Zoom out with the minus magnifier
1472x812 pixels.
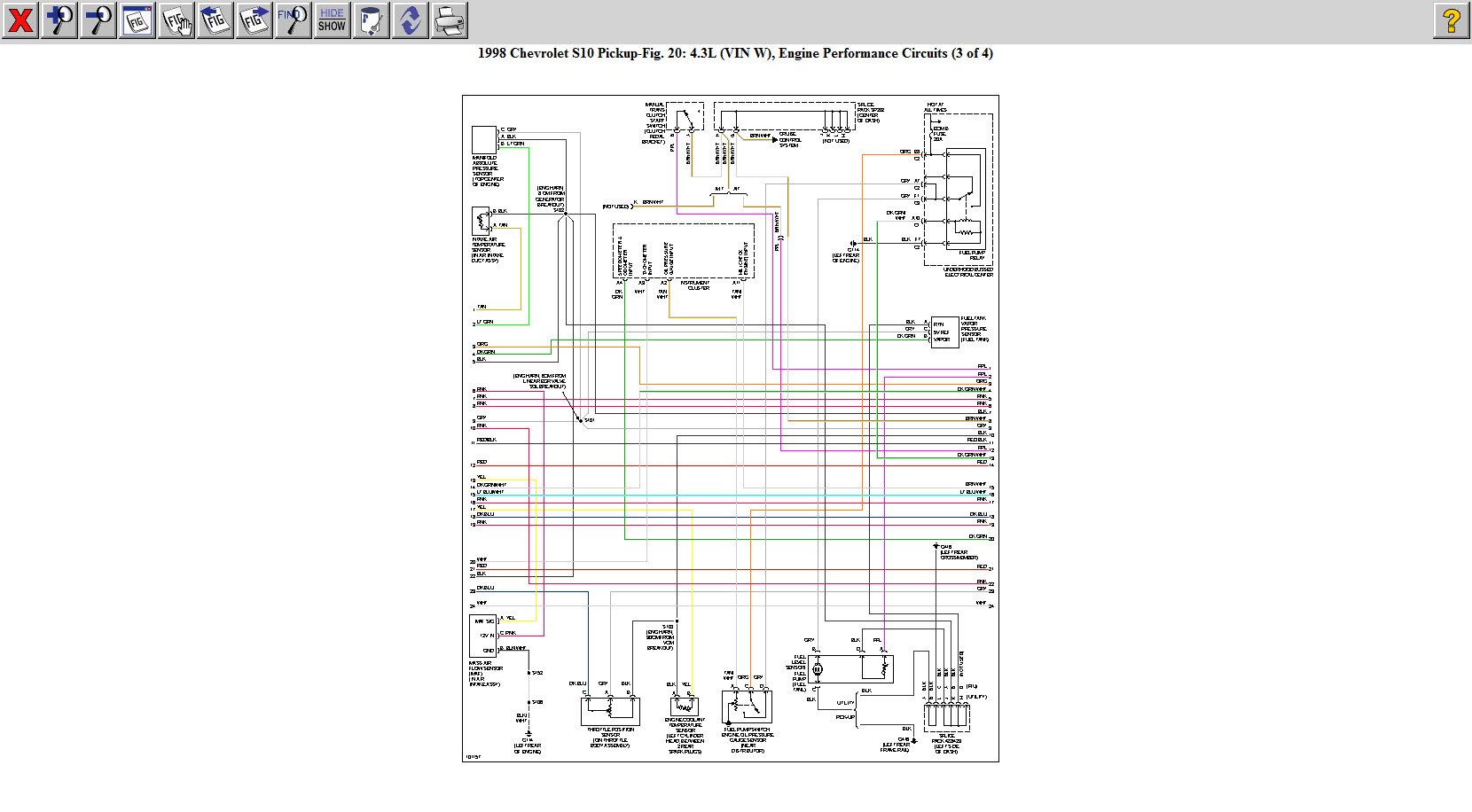coord(98,20)
